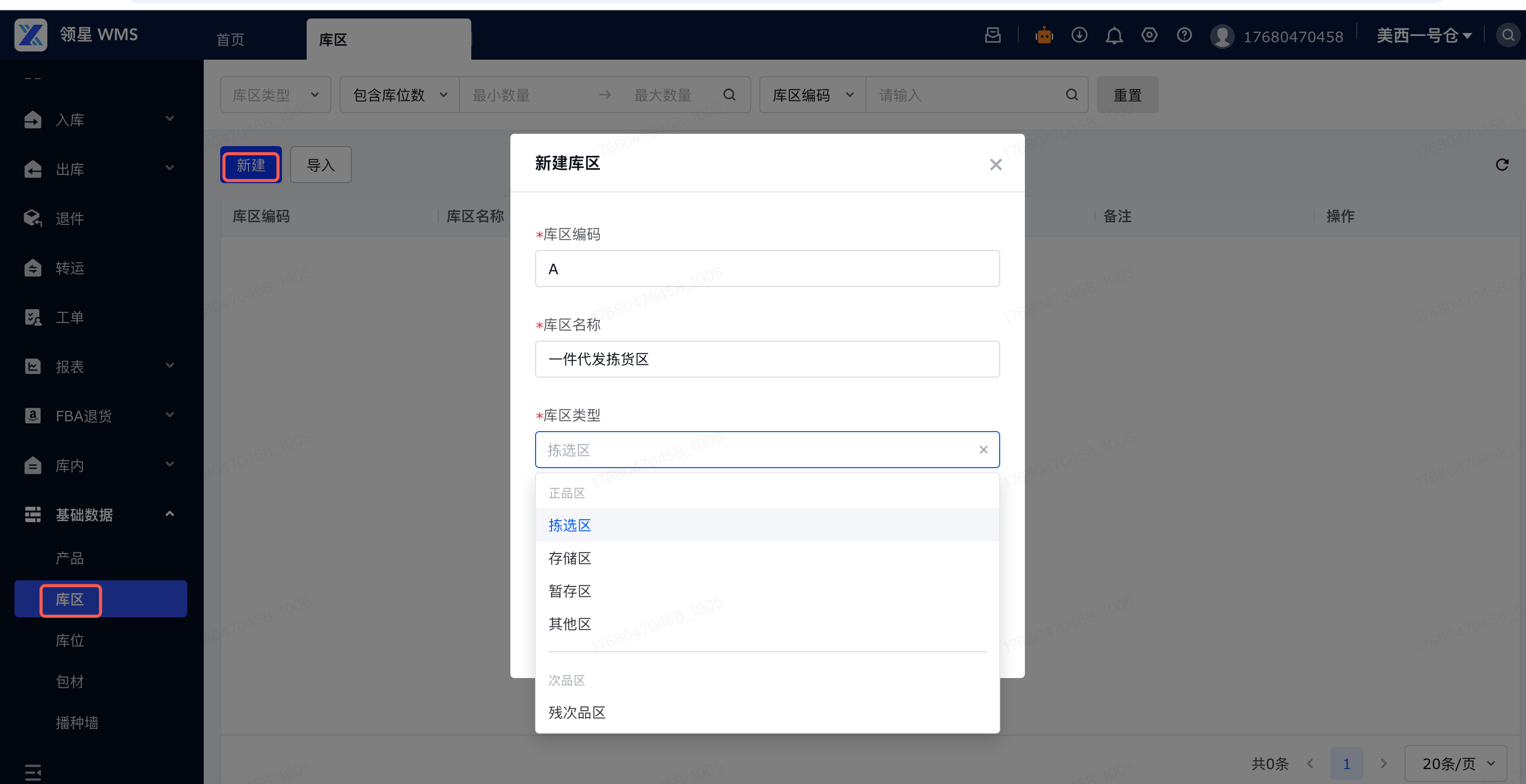Screen dimensions: 1526x784
Task: Open the download center icon
Action: [x=1079, y=35]
